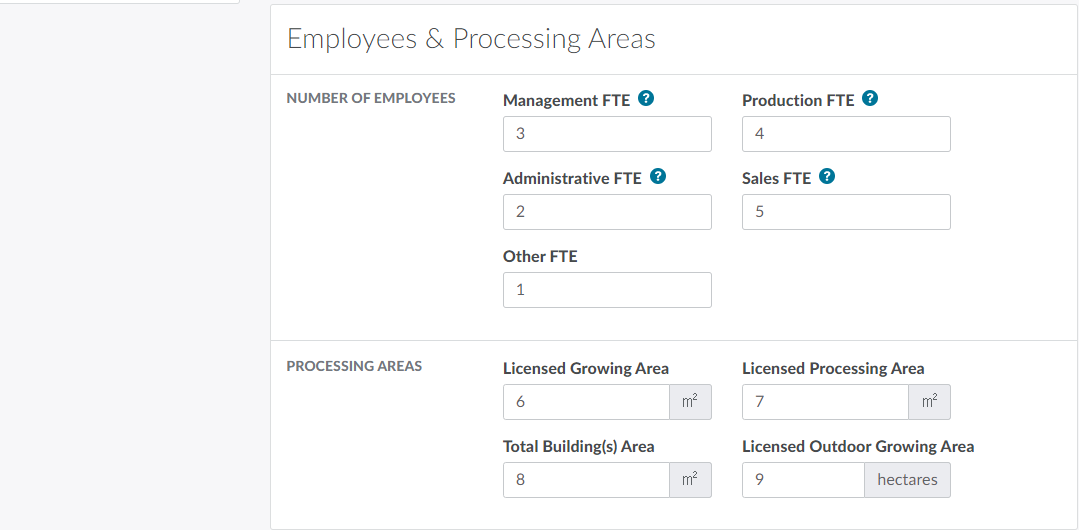Focus the Management FTE input field
Screen dimensions: 1079x530
[607, 134]
